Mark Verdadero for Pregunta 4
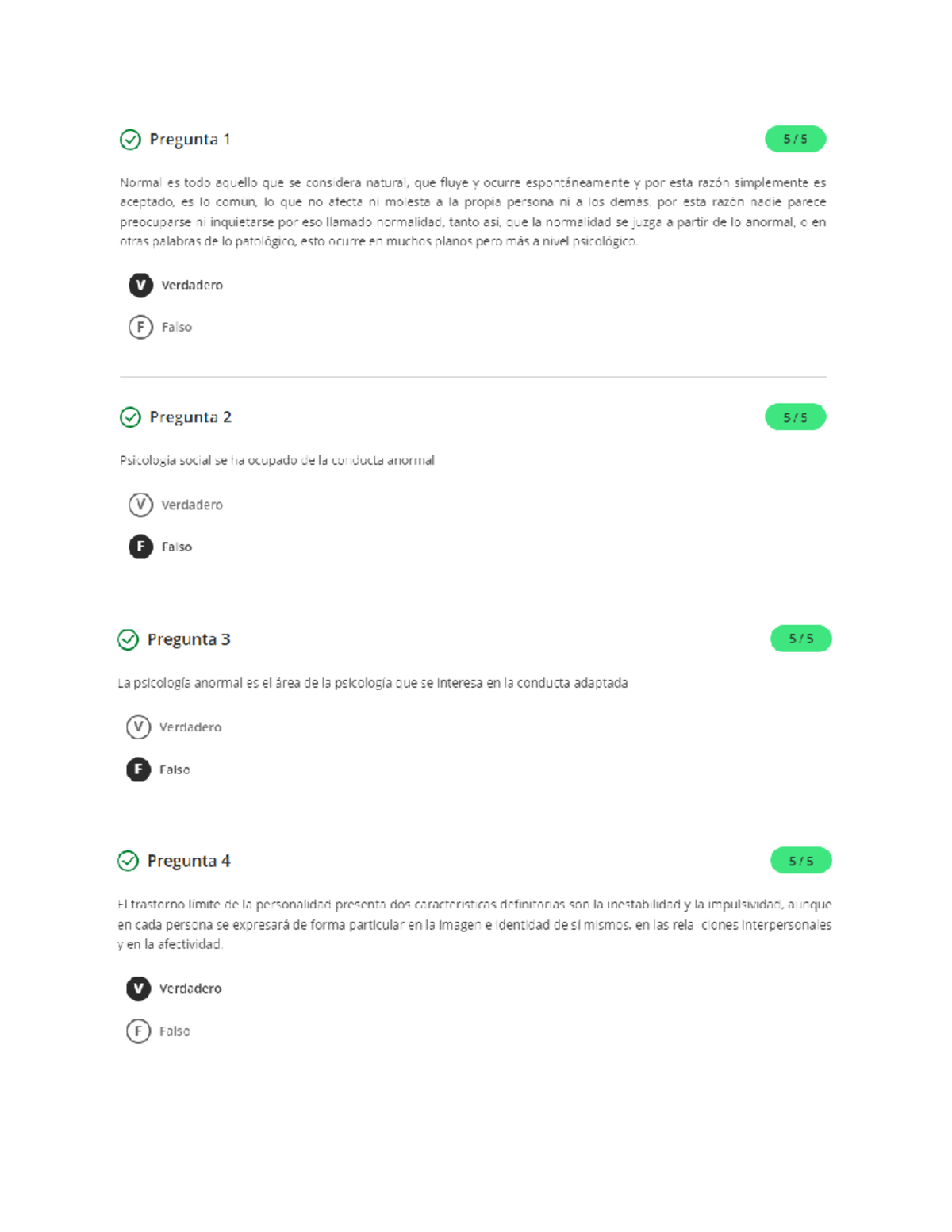This screenshot has height=1232, width=952. point(138,988)
